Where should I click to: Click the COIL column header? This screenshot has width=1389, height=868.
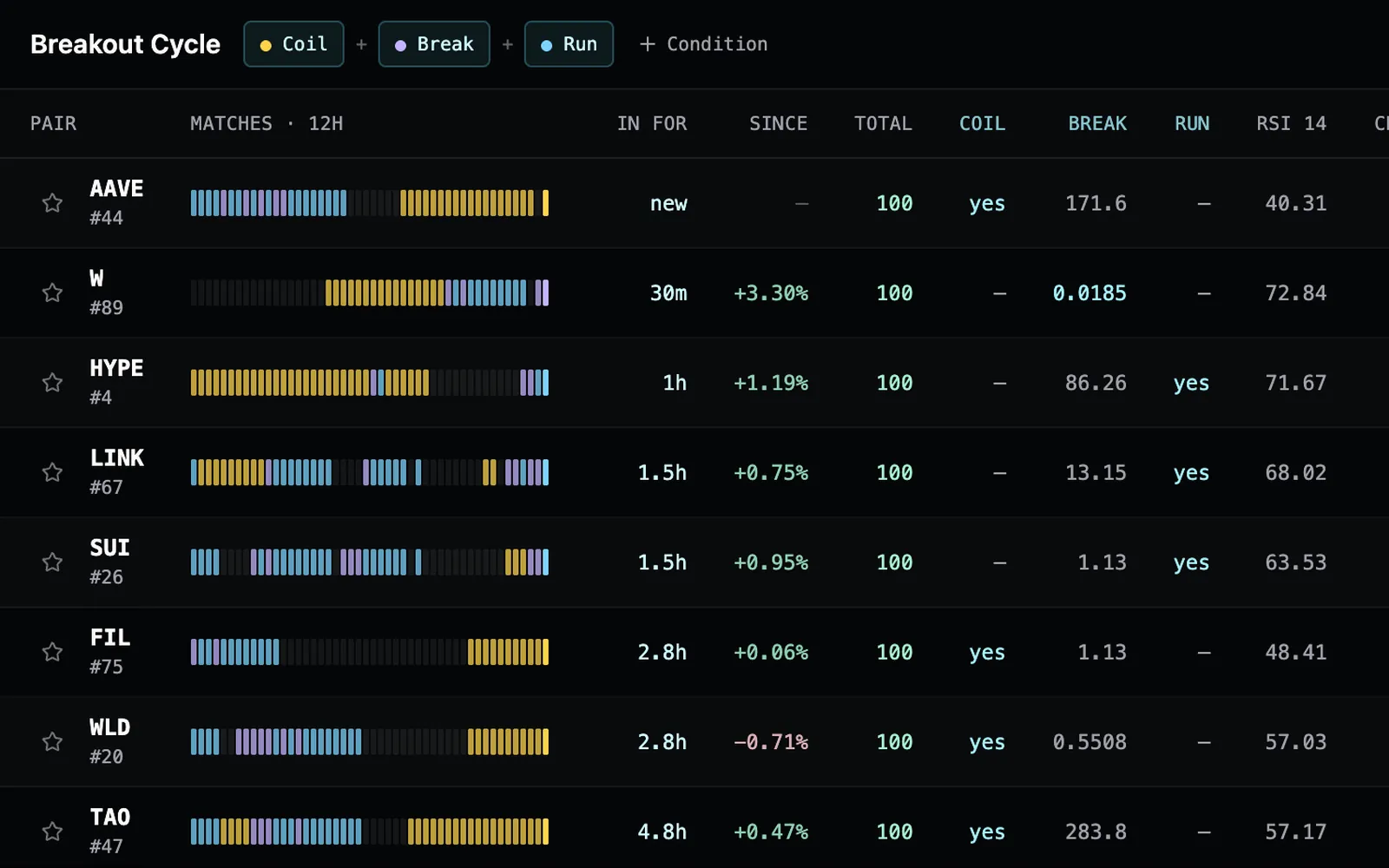(x=982, y=123)
